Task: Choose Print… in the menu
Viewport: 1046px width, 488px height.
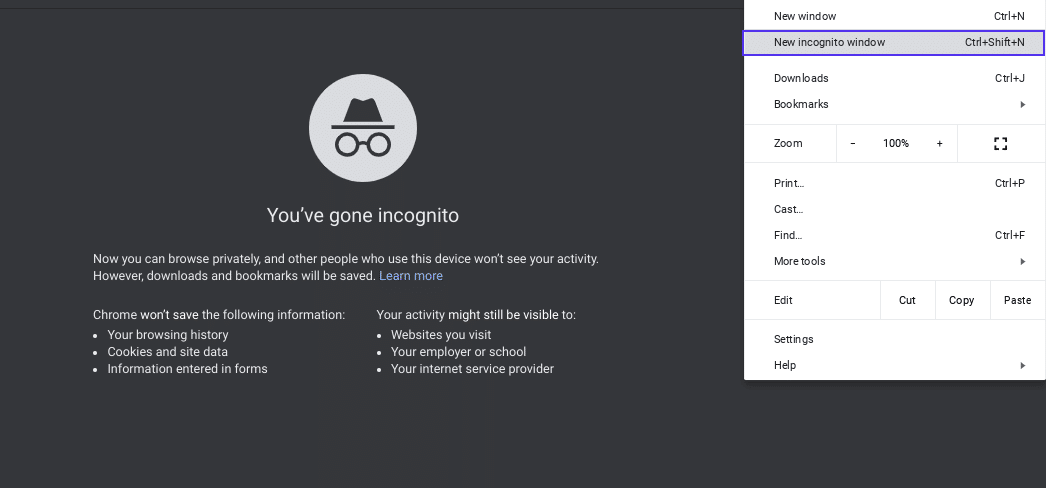Action: [789, 183]
